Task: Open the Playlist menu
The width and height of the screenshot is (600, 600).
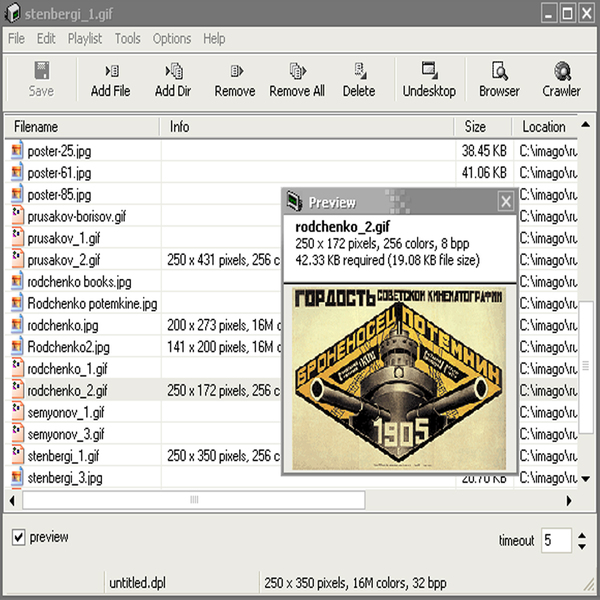Action: 84,39
